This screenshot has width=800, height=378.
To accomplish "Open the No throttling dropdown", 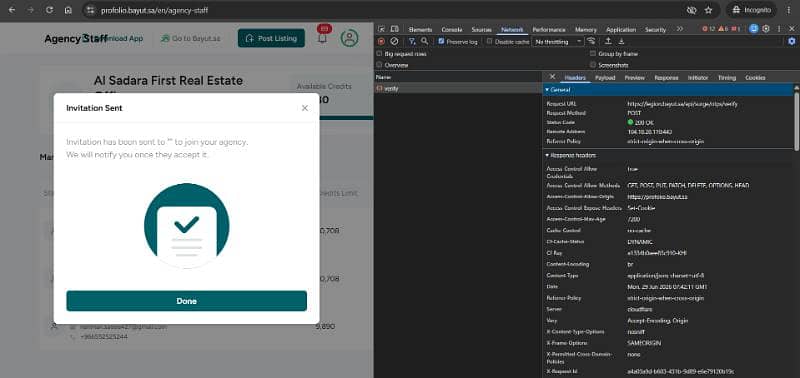I will pyautogui.click(x=558, y=41).
